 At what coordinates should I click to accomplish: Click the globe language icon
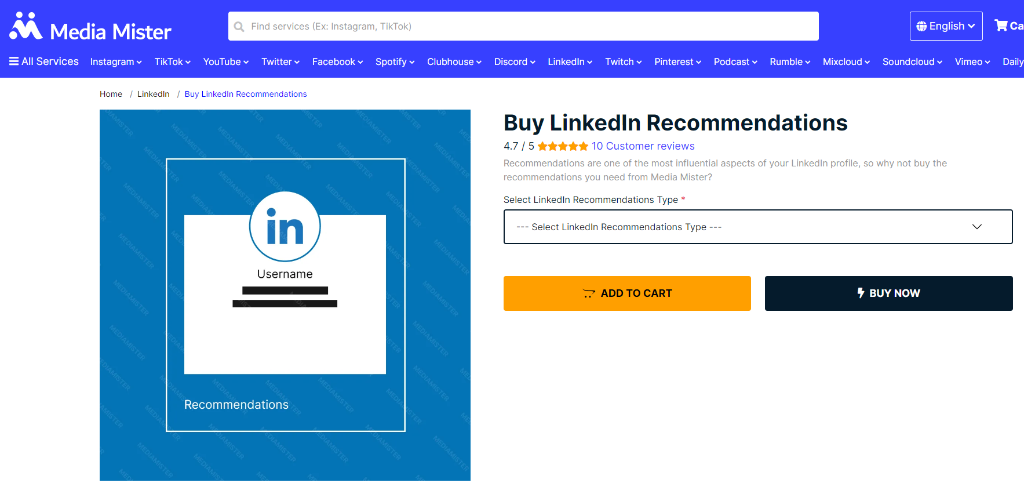point(921,27)
